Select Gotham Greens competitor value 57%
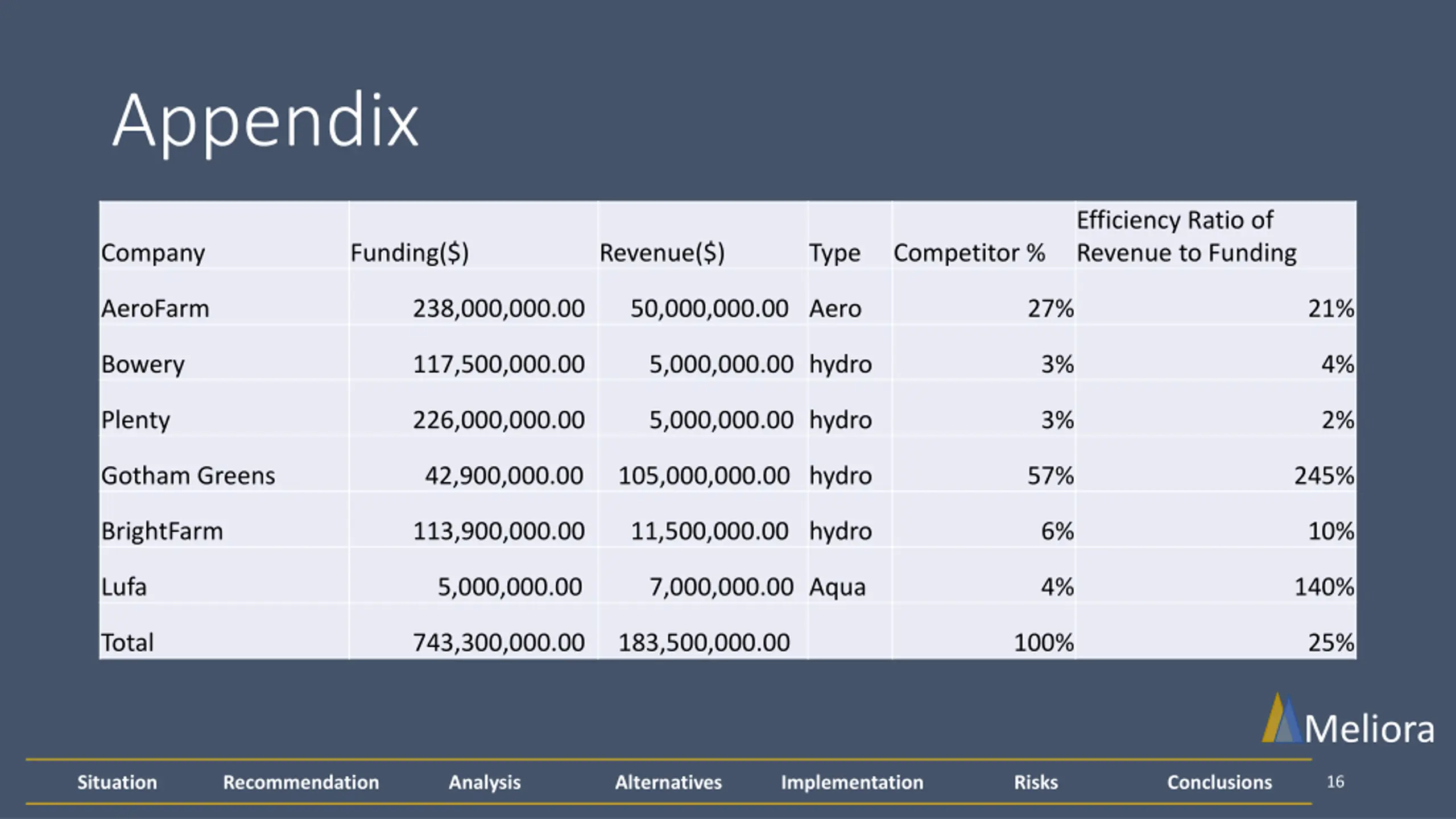The width and height of the screenshot is (1456, 819). click(1050, 475)
